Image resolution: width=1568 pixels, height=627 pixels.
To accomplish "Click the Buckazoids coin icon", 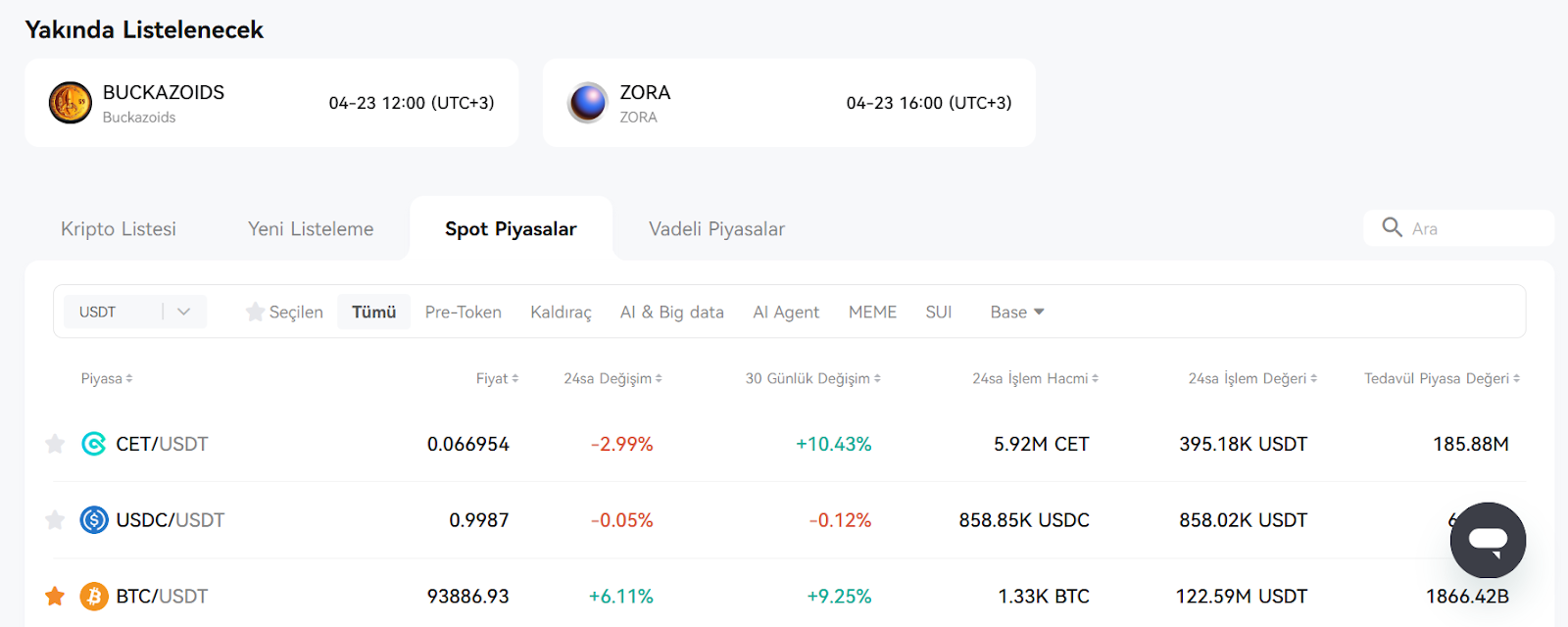I will pyautogui.click(x=71, y=103).
